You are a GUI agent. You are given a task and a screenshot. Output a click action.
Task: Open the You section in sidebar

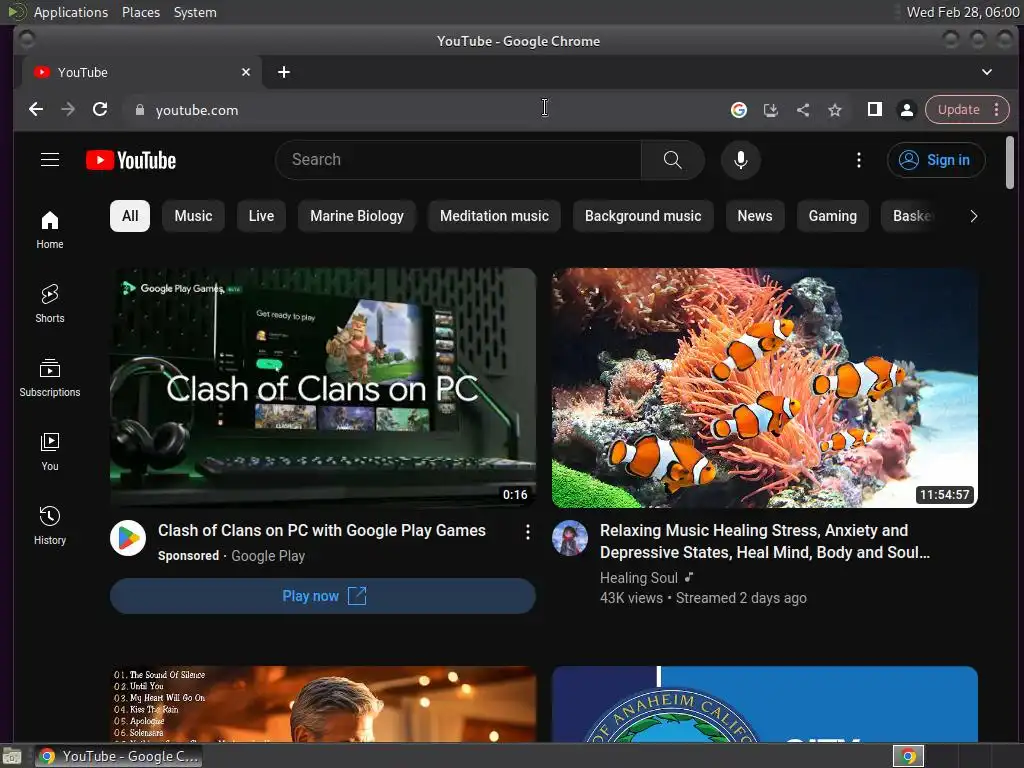[50, 452]
